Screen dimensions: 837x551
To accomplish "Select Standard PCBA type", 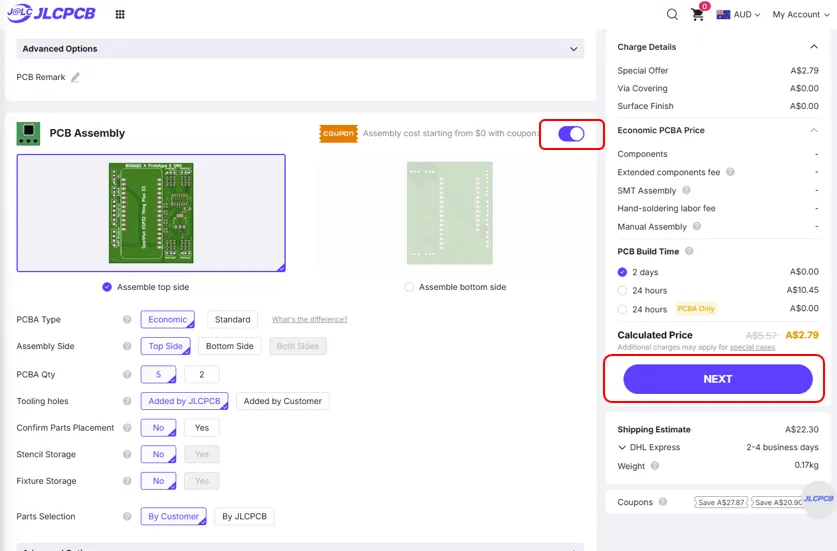I will tap(233, 319).
